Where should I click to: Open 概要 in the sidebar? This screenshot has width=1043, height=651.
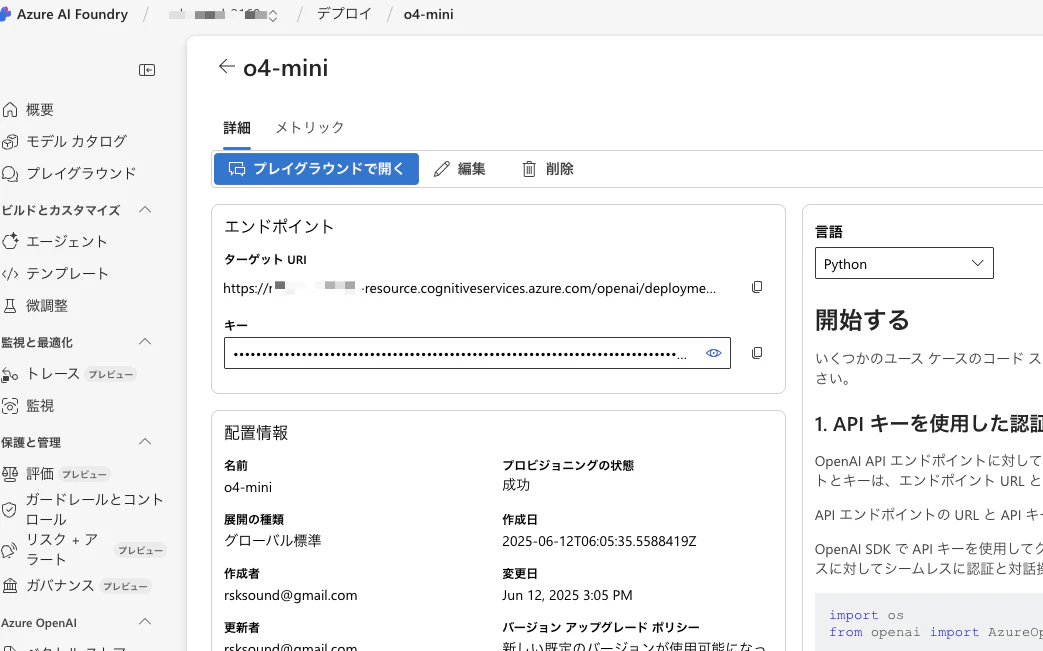point(40,110)
